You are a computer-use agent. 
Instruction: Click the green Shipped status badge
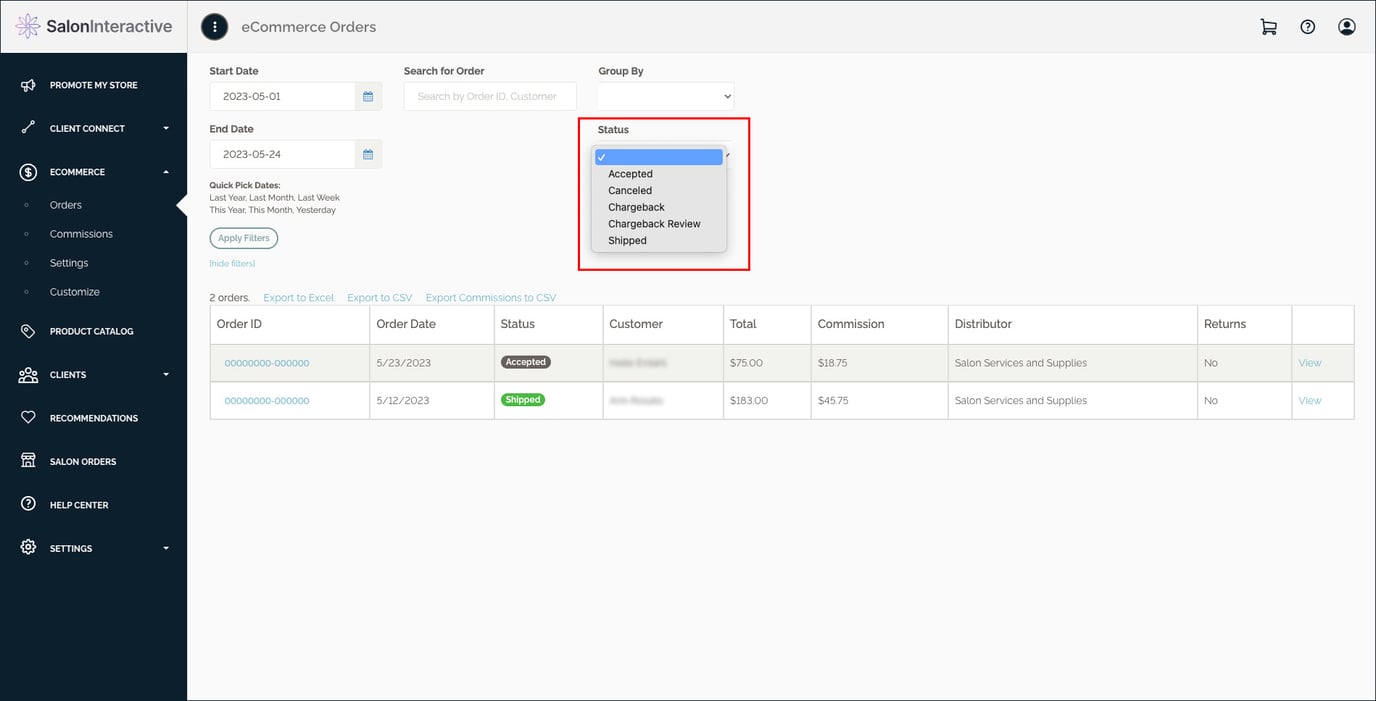point(523,400)
